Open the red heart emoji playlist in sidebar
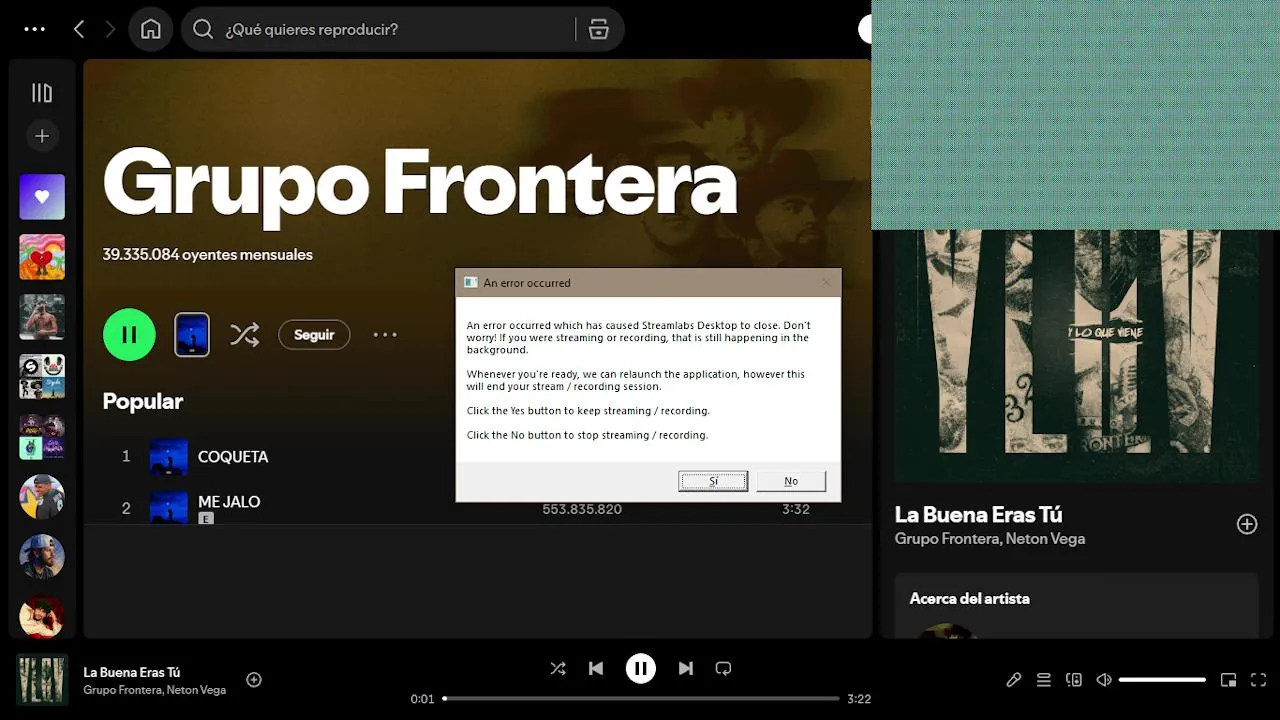This screenshot has width=1280, height=720. pos(42,257)
